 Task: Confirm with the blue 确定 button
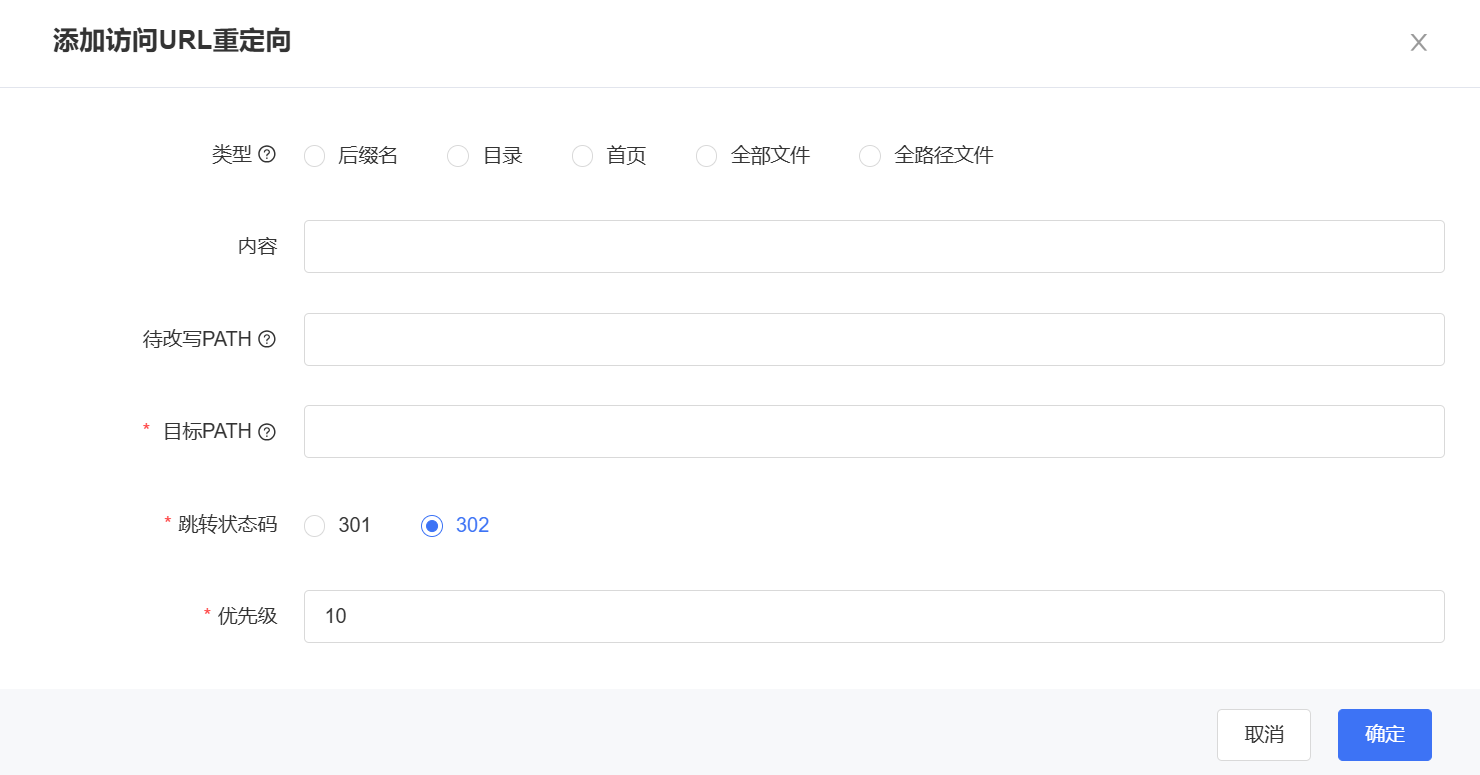point(1385,735)
